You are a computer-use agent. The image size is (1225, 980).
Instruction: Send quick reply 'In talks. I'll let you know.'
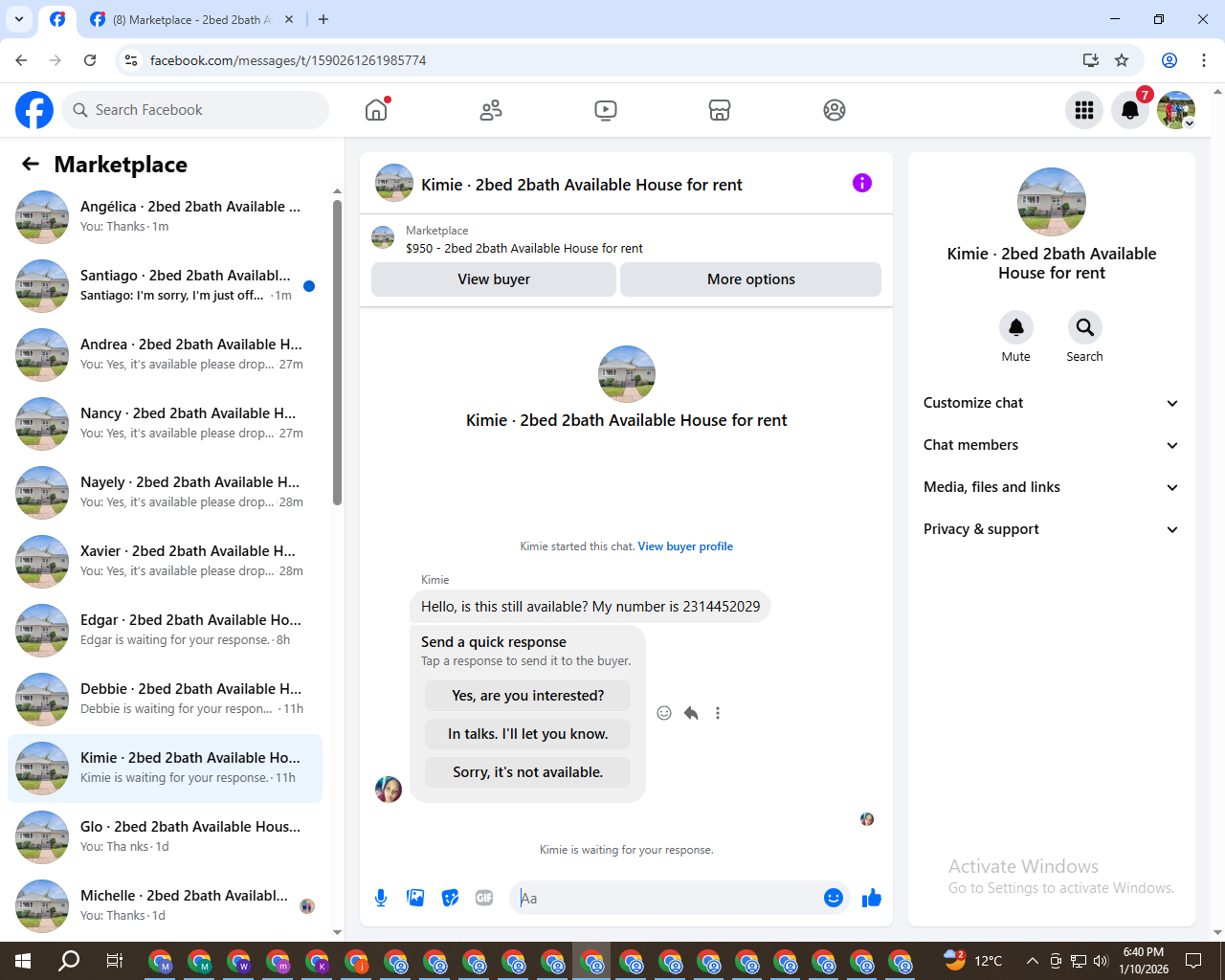528,734
